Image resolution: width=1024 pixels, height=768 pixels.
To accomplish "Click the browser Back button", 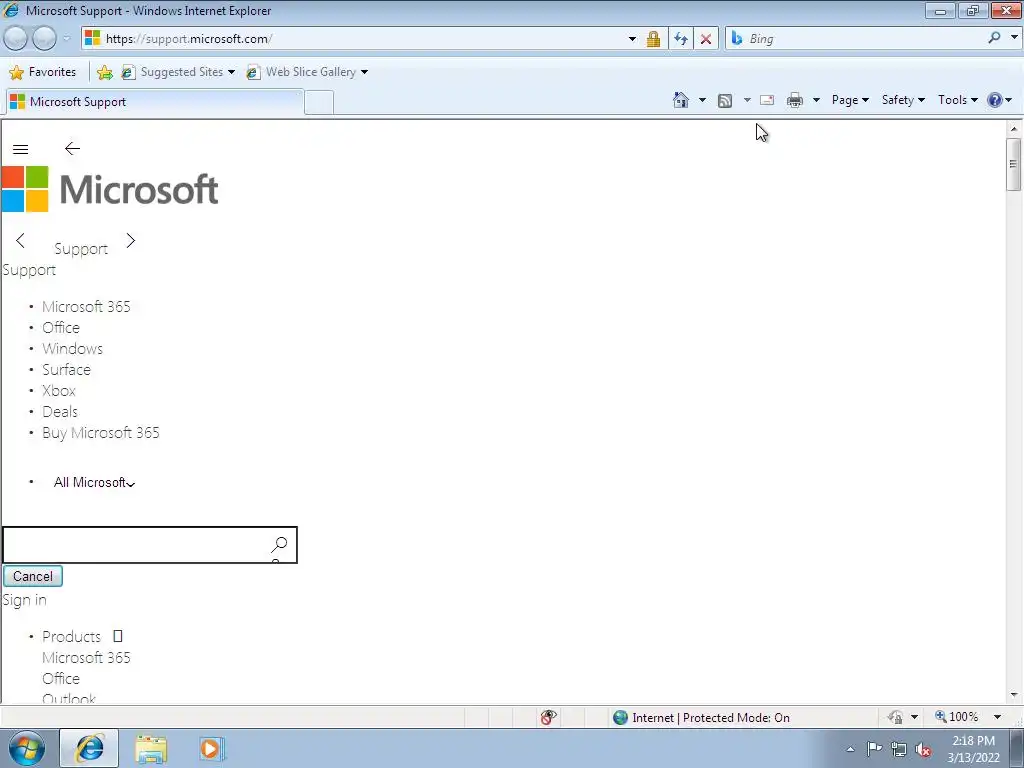I will point(16,39).
